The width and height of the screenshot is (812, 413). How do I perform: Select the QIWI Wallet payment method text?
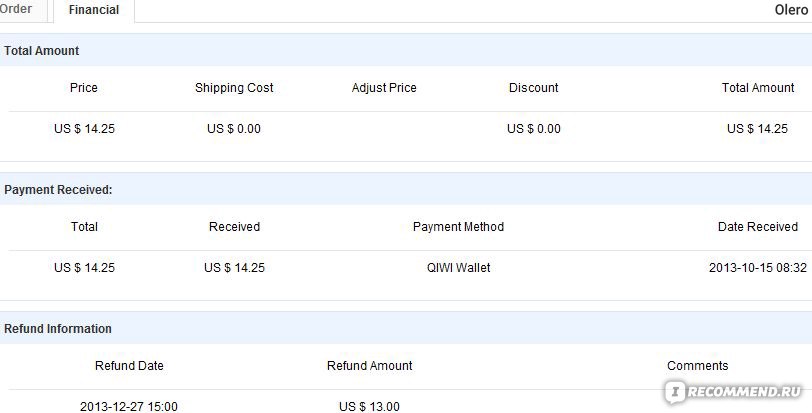(x=458, y=268)
